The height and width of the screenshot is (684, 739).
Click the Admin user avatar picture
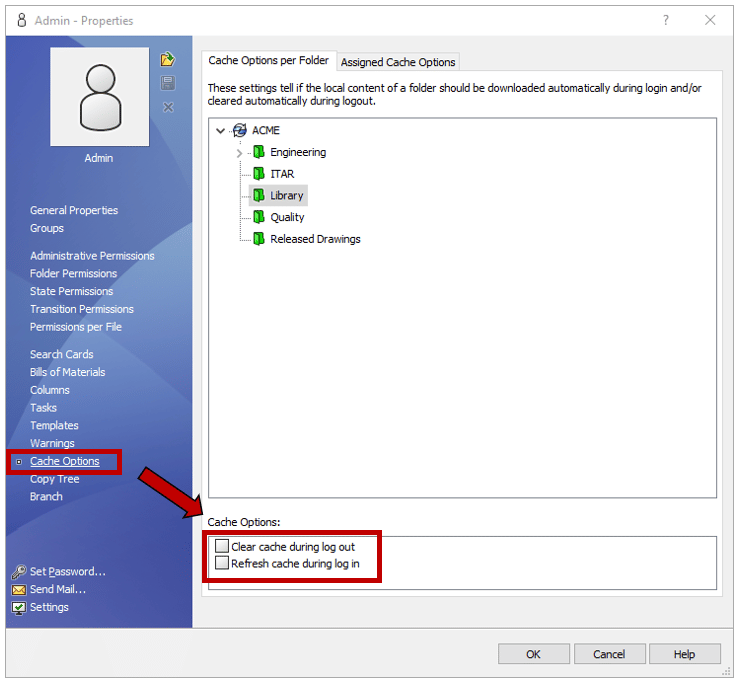pos(100,97)
